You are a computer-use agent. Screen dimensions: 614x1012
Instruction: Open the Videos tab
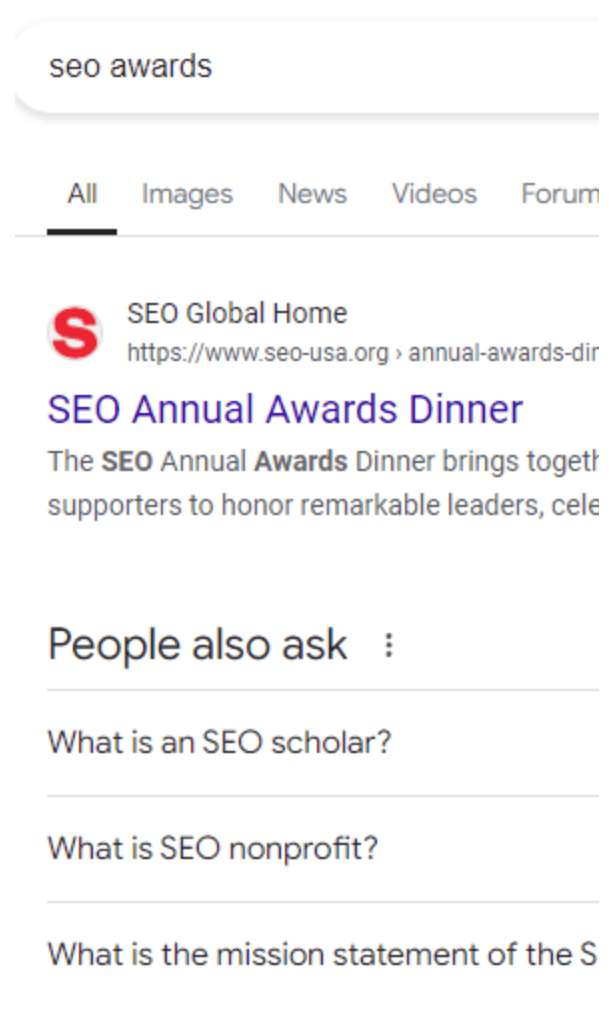pos(434,194)
